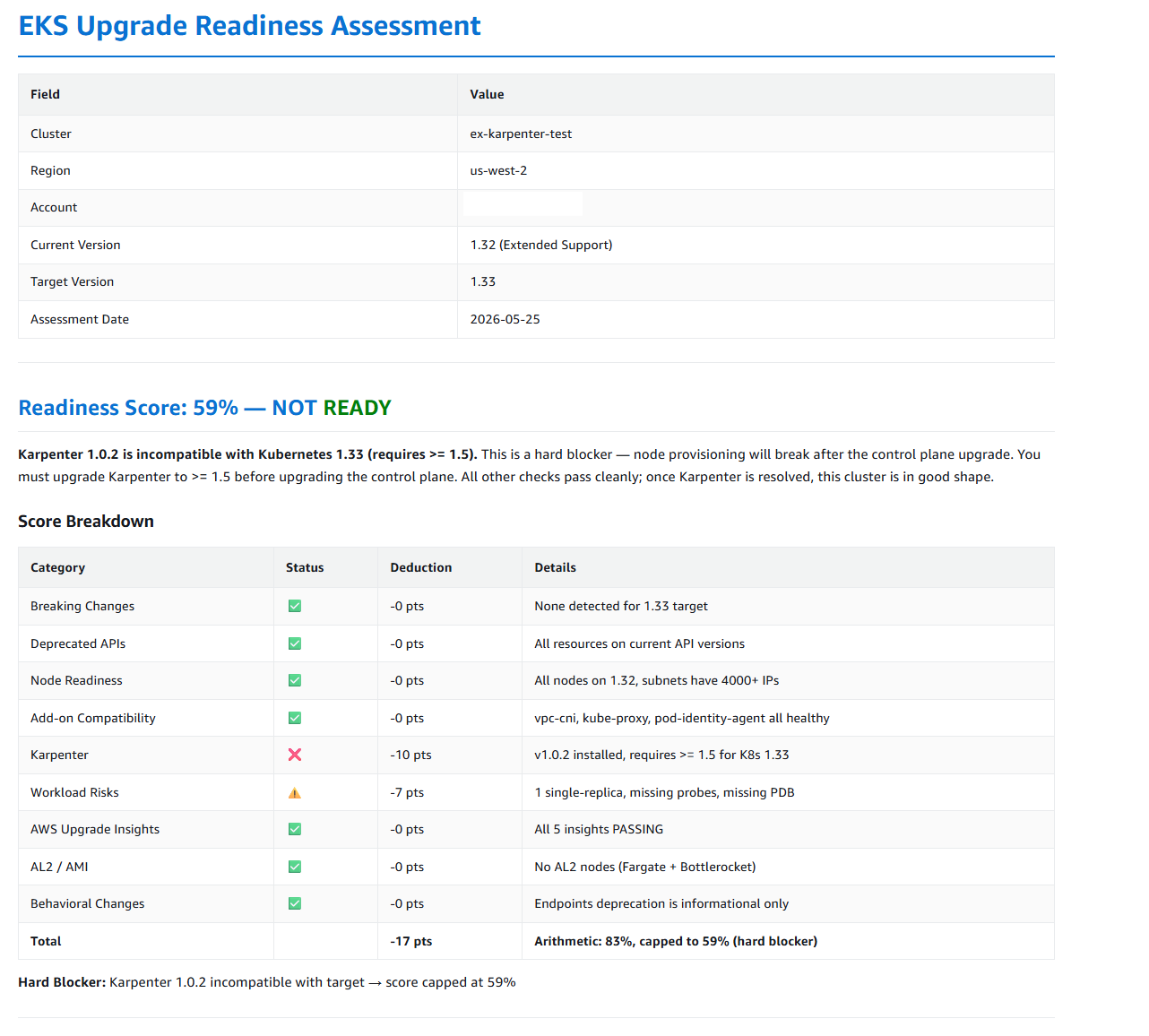Viewport: 1149px width, 1036px height.
Task: Select the detail "v1.0.2 installed, requires >= 1.5 for K8s 1.33"
Action: tap(662, 755)
